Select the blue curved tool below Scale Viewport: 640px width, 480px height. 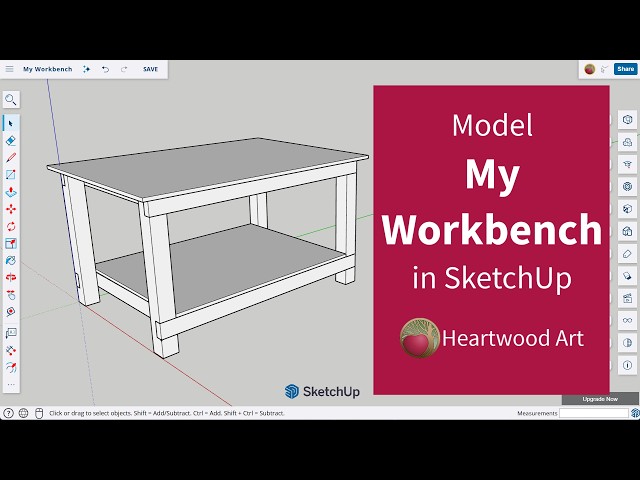(x=11, y=260)
